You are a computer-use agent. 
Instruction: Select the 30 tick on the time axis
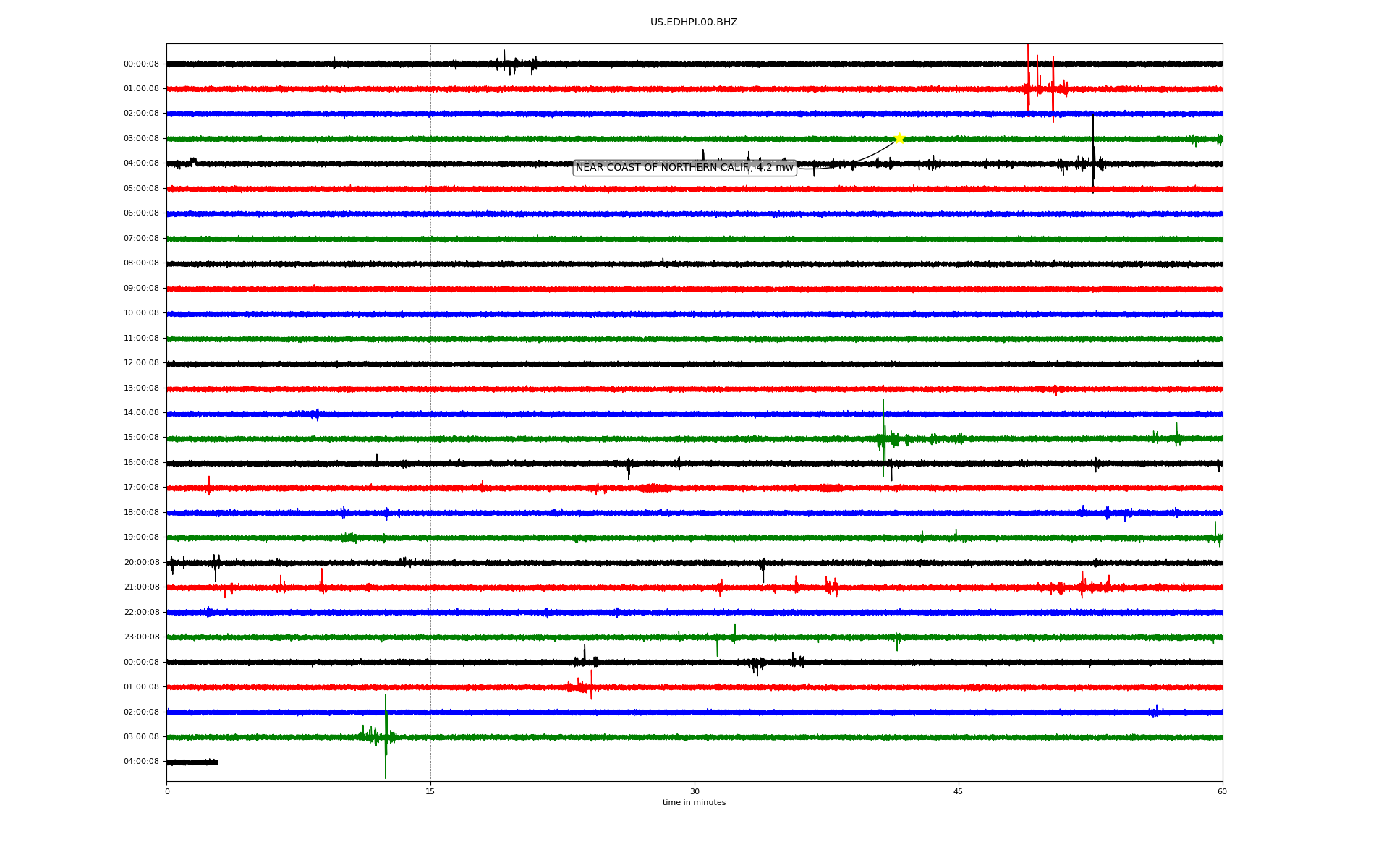point(694,791)
